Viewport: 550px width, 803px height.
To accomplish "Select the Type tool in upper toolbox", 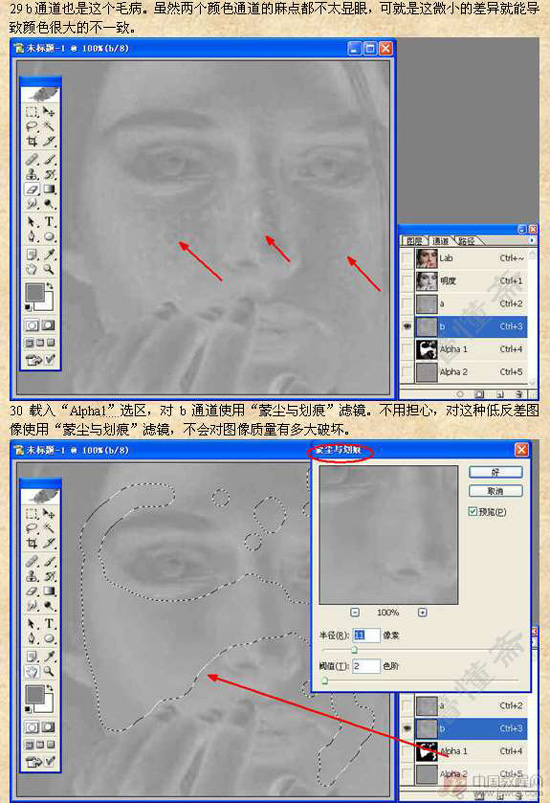I will [x=49, y=221].
